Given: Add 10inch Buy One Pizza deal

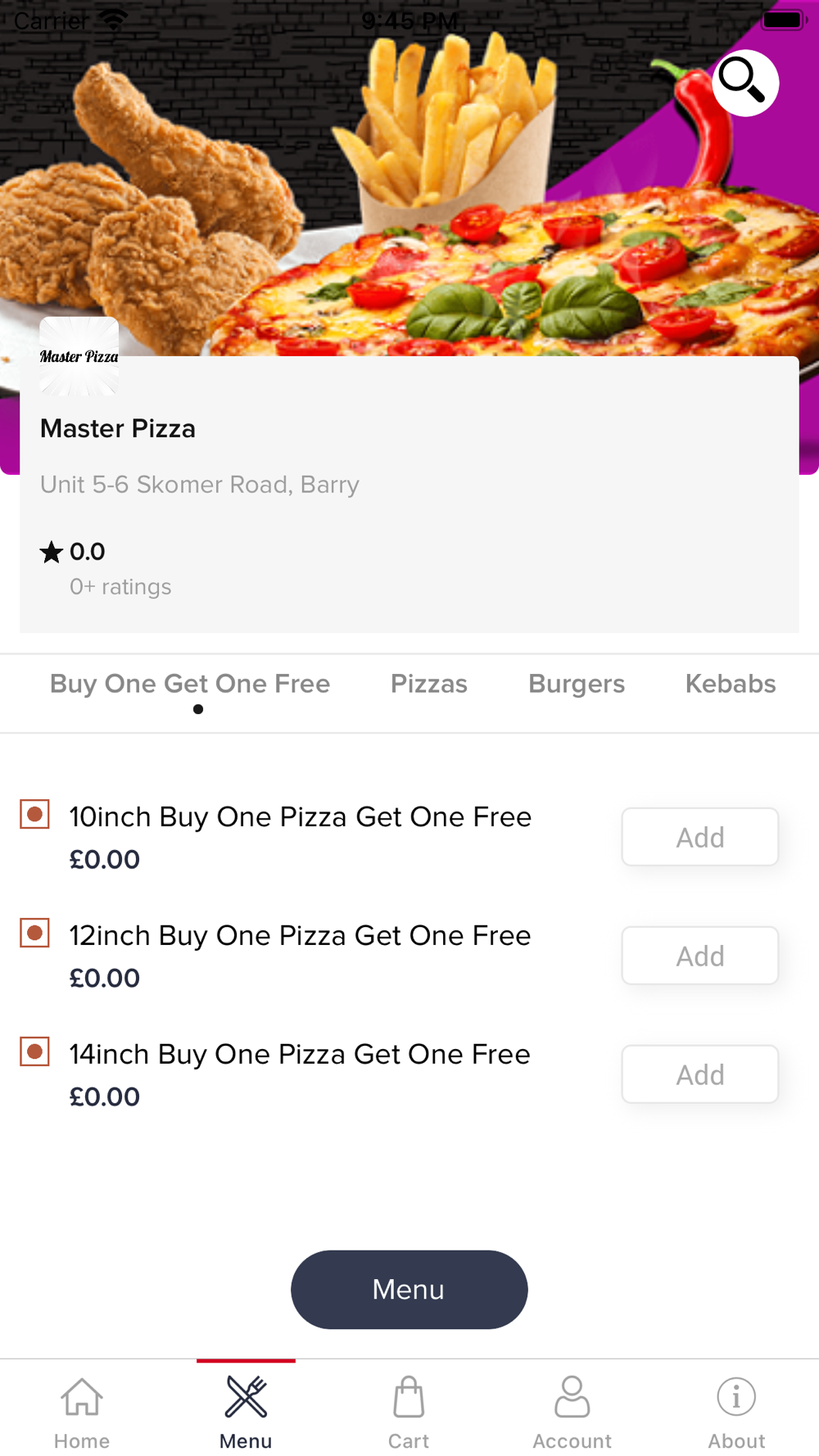Looking at the screenshot, I should 699,837.
